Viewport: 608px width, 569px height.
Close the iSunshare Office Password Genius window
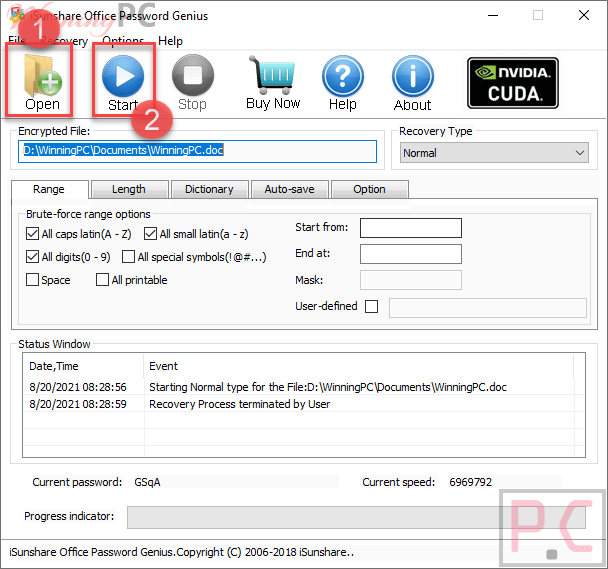point(584,16)
